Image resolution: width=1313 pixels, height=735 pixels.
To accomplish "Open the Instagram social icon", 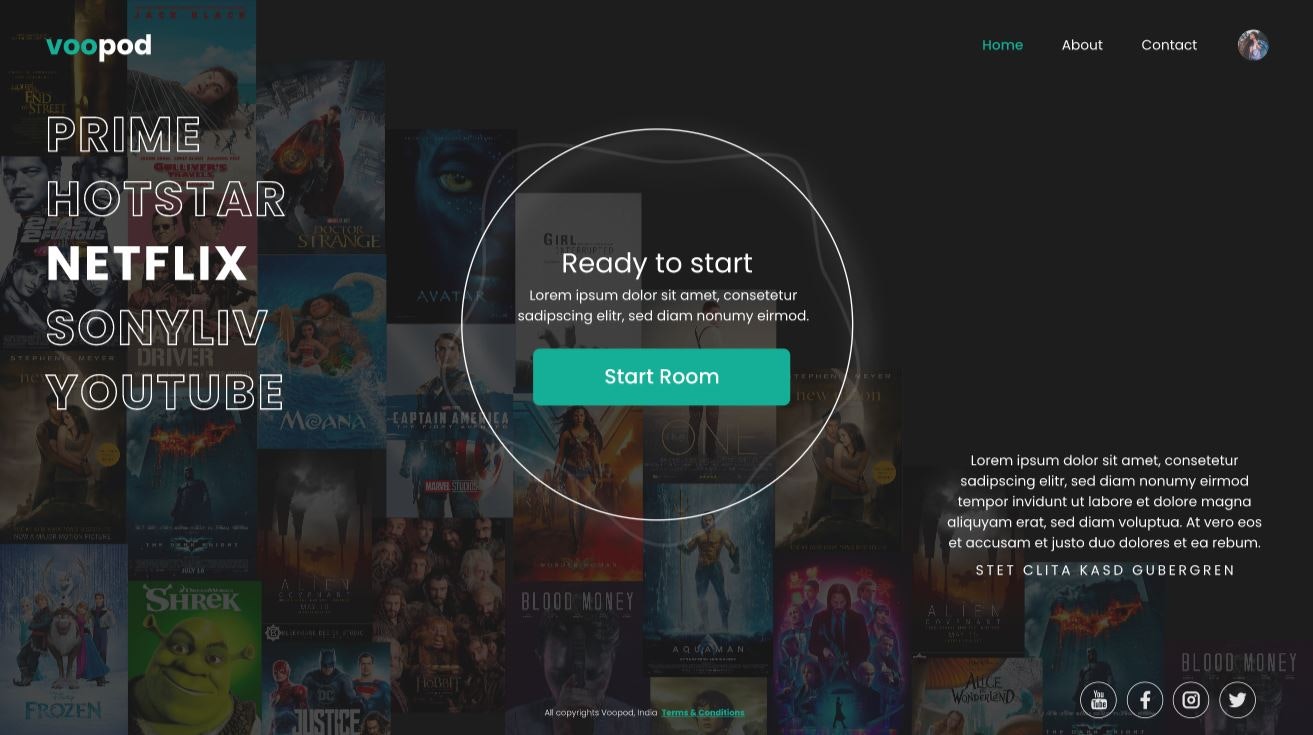I will [x=1191, y=700].
